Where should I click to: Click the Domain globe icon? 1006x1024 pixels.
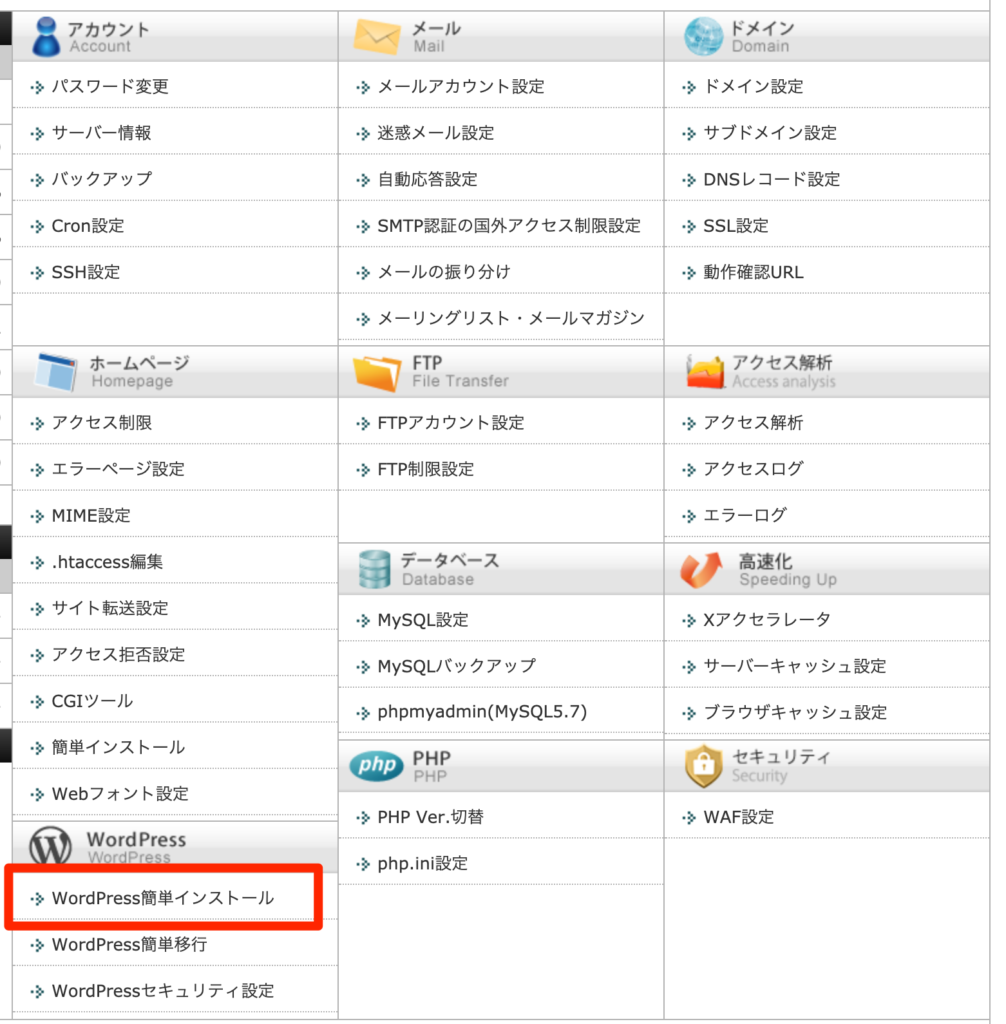click(704, 37)
